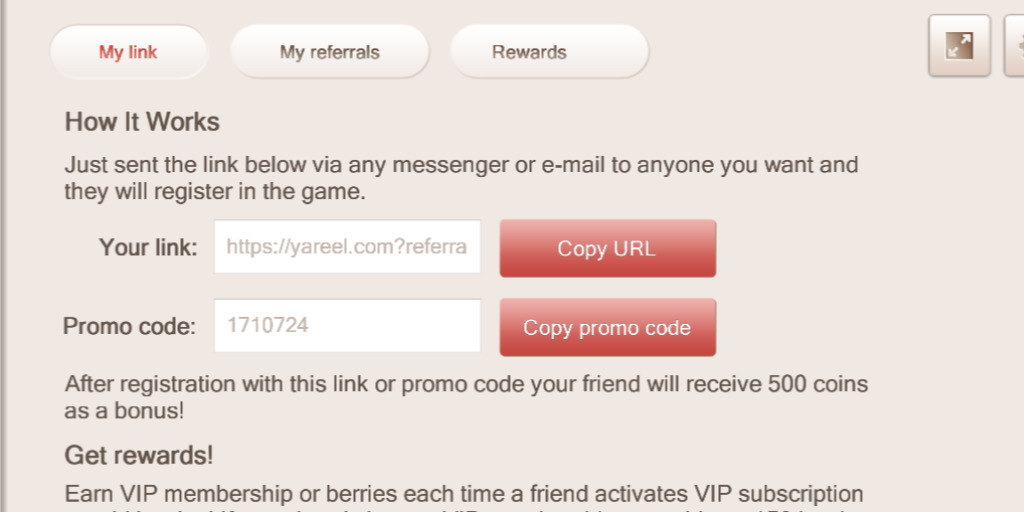Click the 'After registration with this link' text
Screen dimensions: 1024x512
point(466,384)
